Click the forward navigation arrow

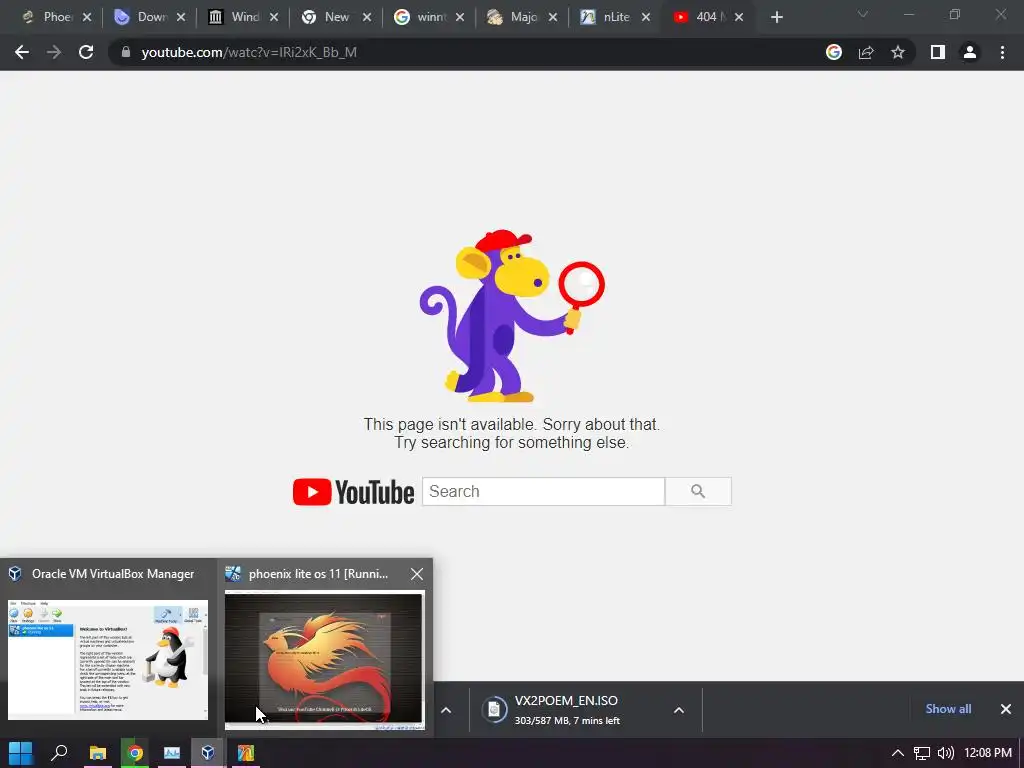point(54,52)
